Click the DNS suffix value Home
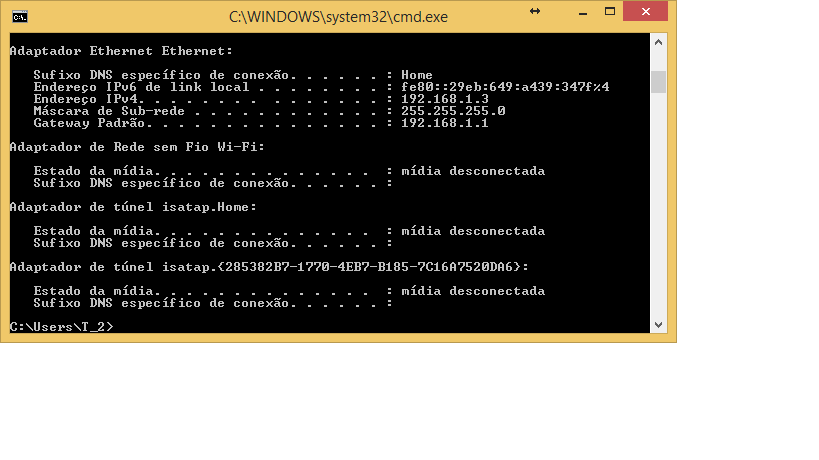 click(x=417, y=75)
